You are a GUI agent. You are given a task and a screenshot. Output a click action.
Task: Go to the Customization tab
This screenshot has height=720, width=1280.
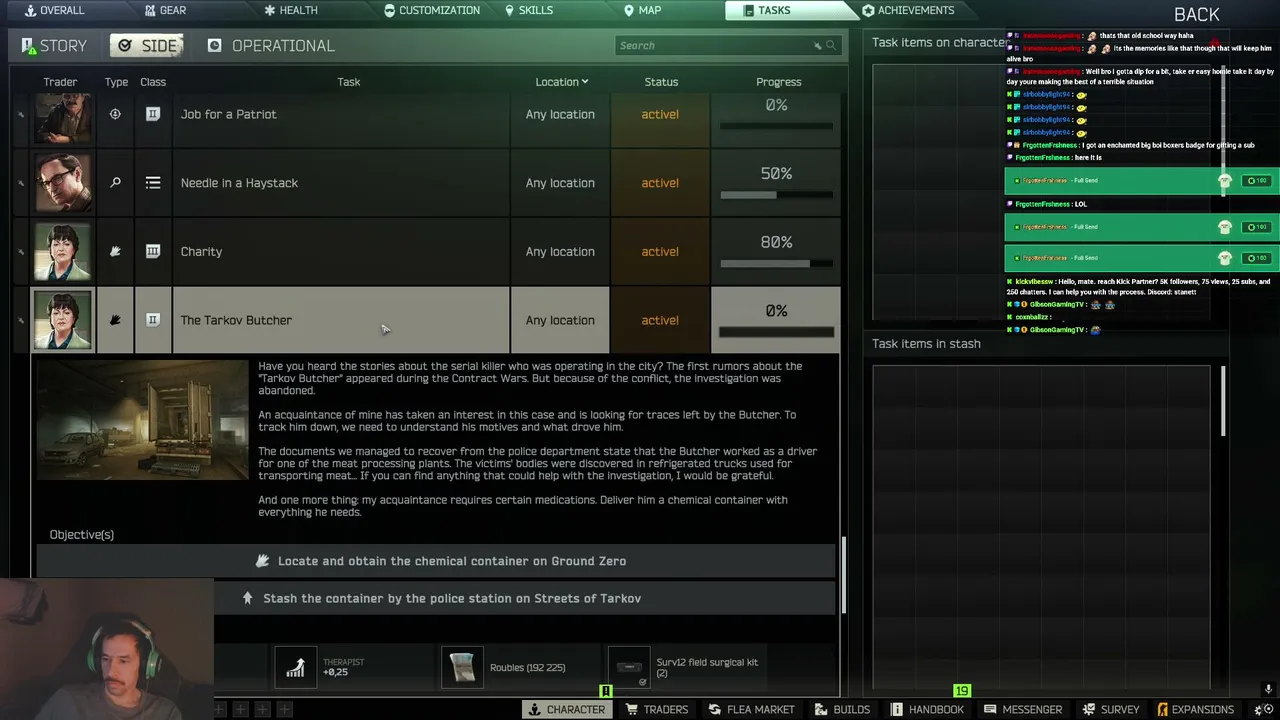pos(431,10)
